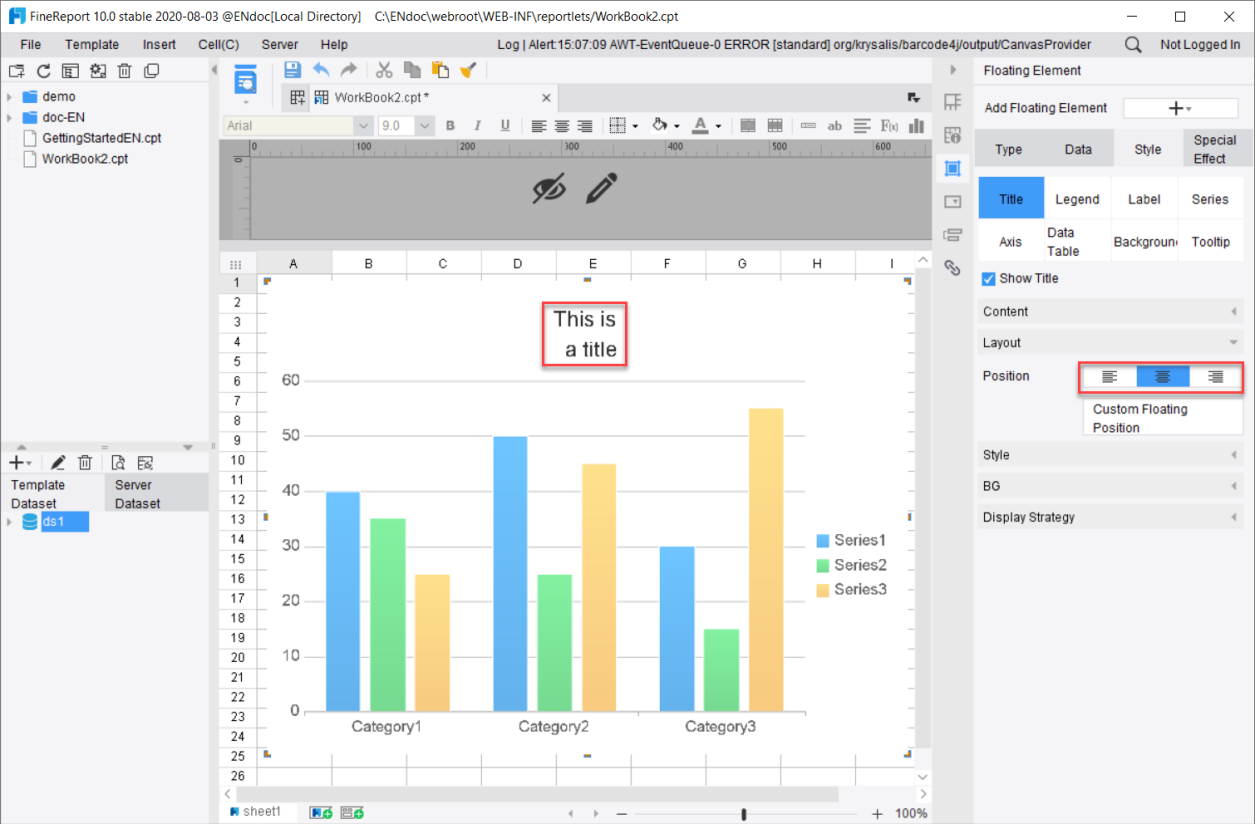Select the Format Painter brush
1255x824 pixels.
click(468, 70)
